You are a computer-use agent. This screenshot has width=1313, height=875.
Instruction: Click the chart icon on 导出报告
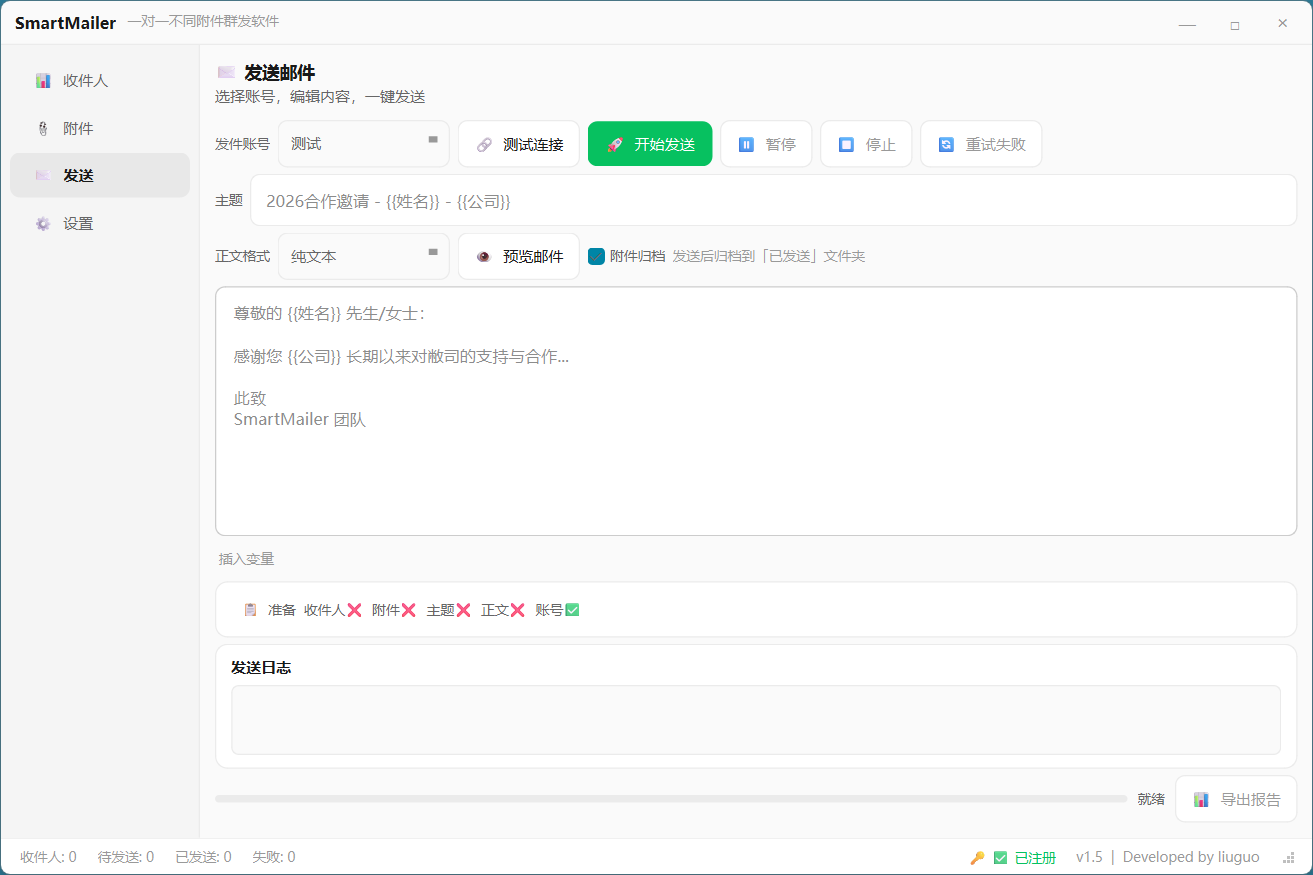tap(1201, 800)
